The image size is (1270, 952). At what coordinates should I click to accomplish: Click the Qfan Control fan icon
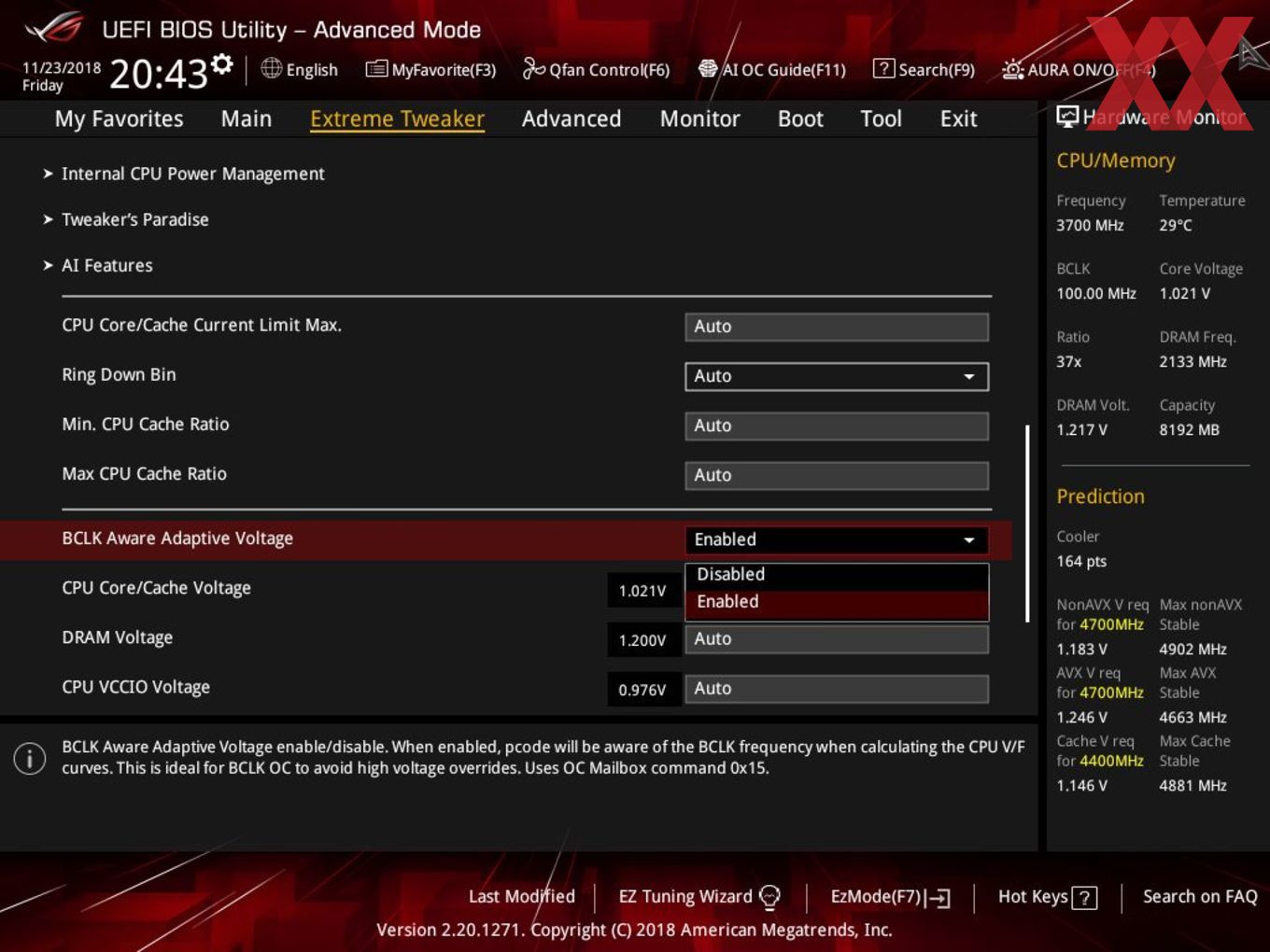click(533, 68)
